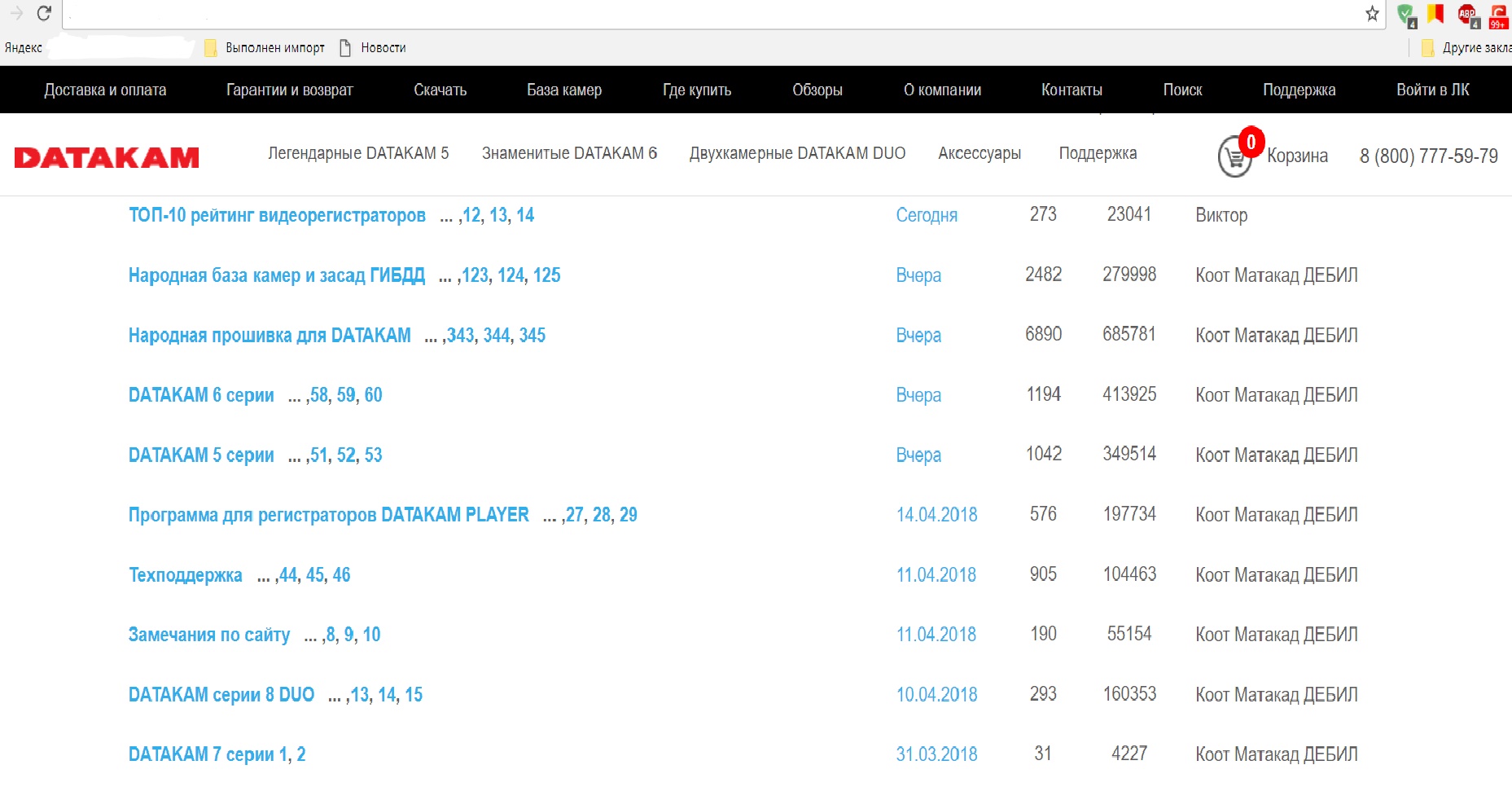Open the Аксессуары category
Image resolution: width=1512 pixels, height=787 pixels.
[x=979, y=153]
